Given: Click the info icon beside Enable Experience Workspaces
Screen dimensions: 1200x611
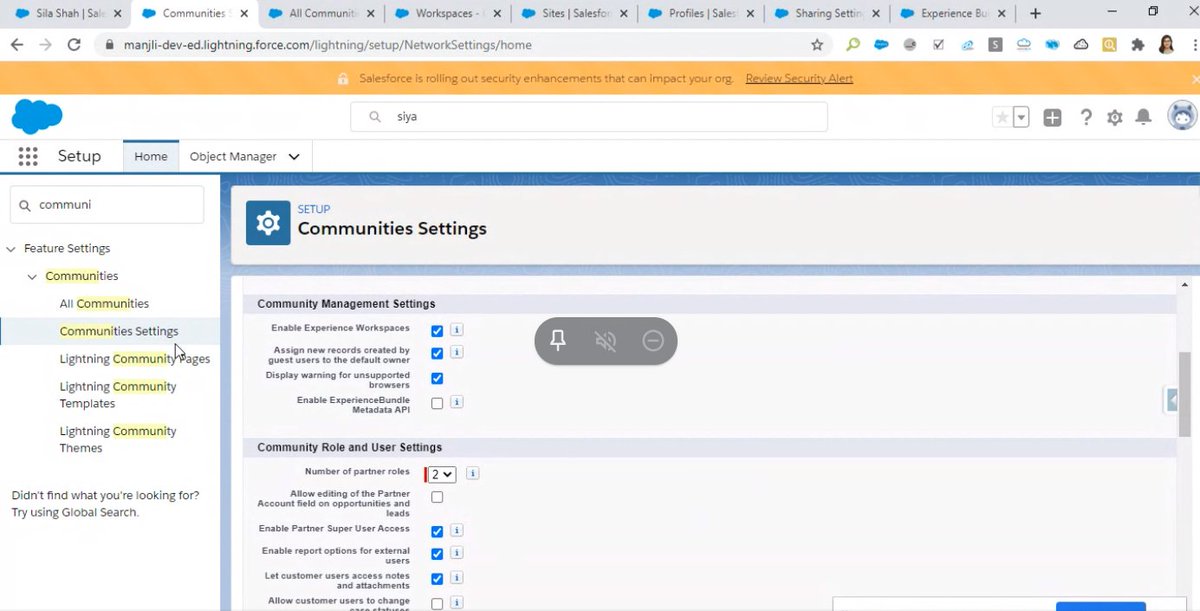Looking at the screenshot, I should (x=457, y=329).
